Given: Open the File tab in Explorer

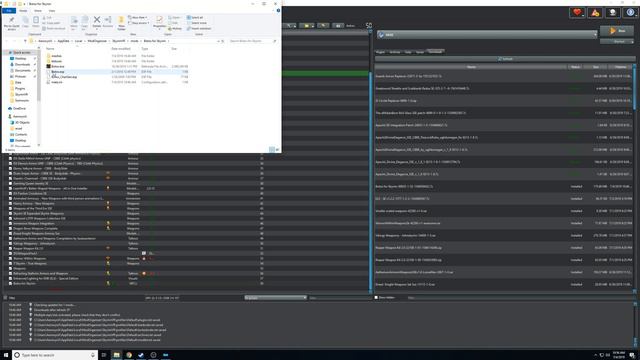Looking at the screenshot, I should (9, 11).
